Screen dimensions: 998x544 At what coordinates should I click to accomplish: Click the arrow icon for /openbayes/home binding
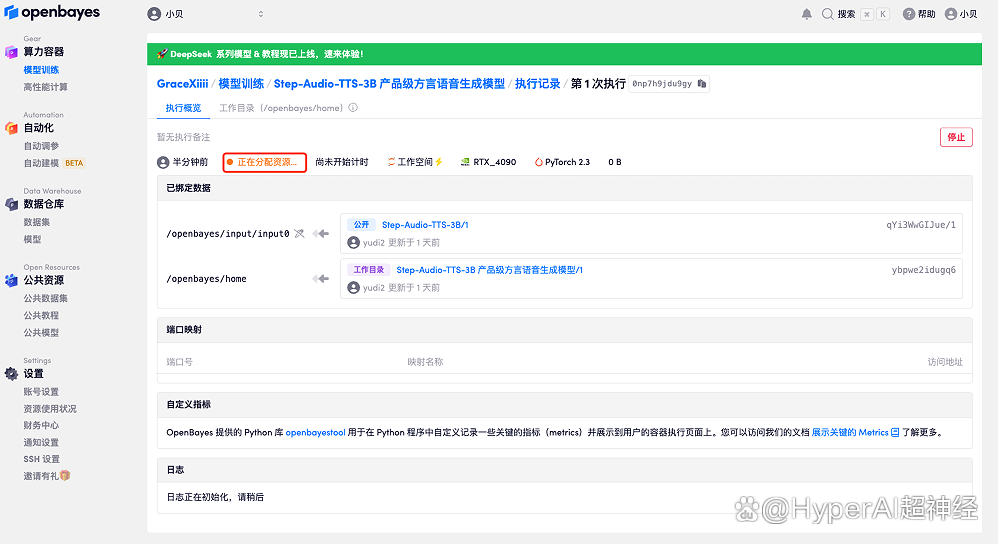click(321, 279)
